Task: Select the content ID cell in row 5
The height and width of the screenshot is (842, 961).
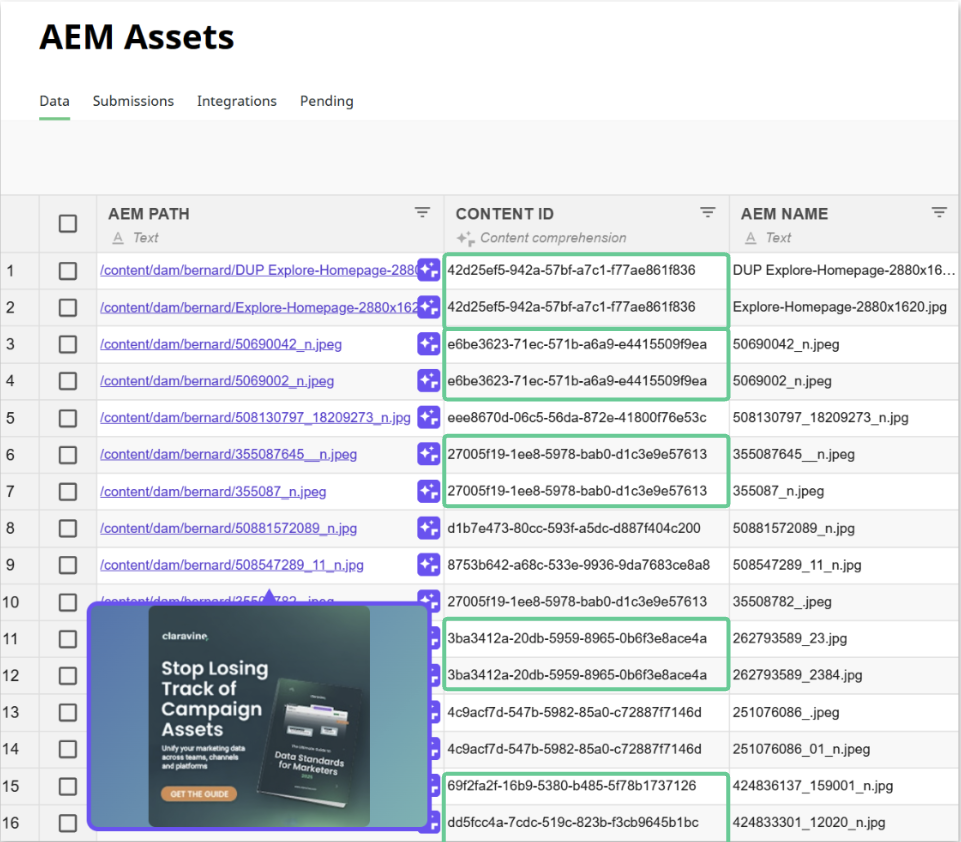Action: click(577, 418)
